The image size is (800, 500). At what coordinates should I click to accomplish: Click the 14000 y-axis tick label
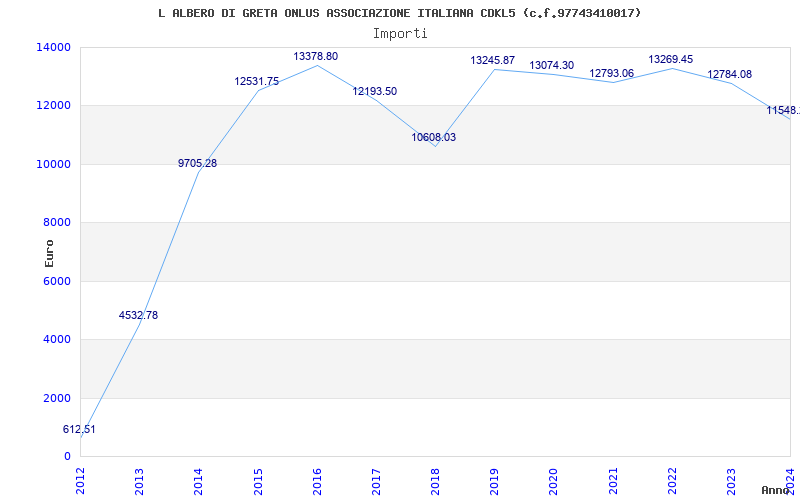(x=54, y=47)
